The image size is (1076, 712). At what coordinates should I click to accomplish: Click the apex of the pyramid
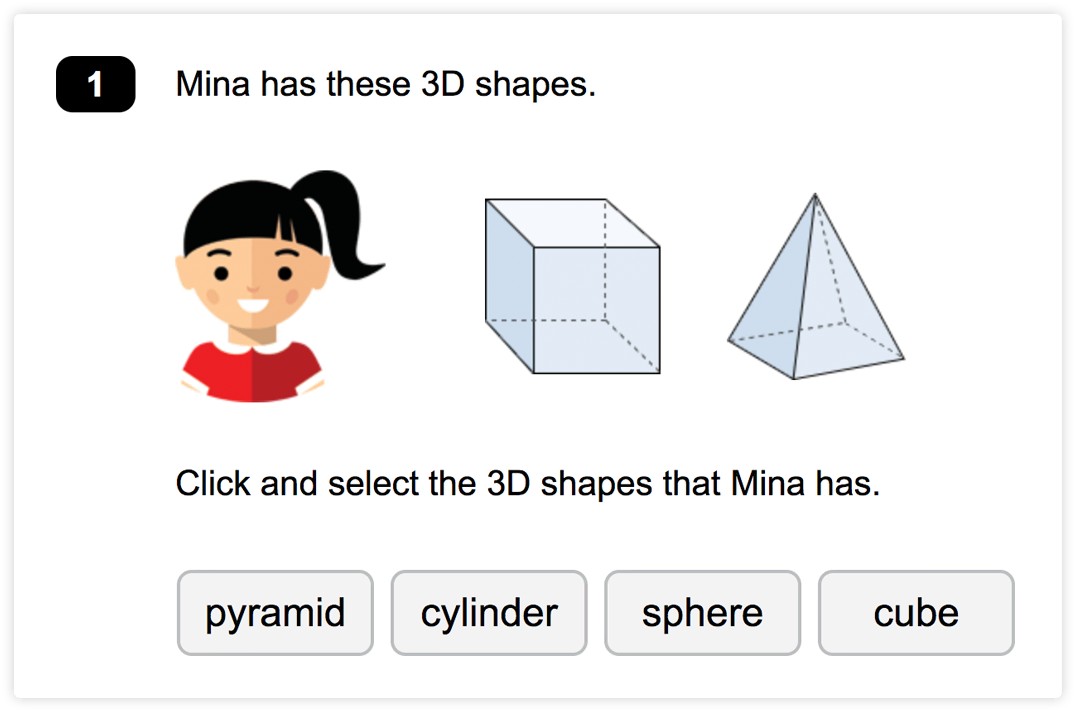tap(815, 197)
